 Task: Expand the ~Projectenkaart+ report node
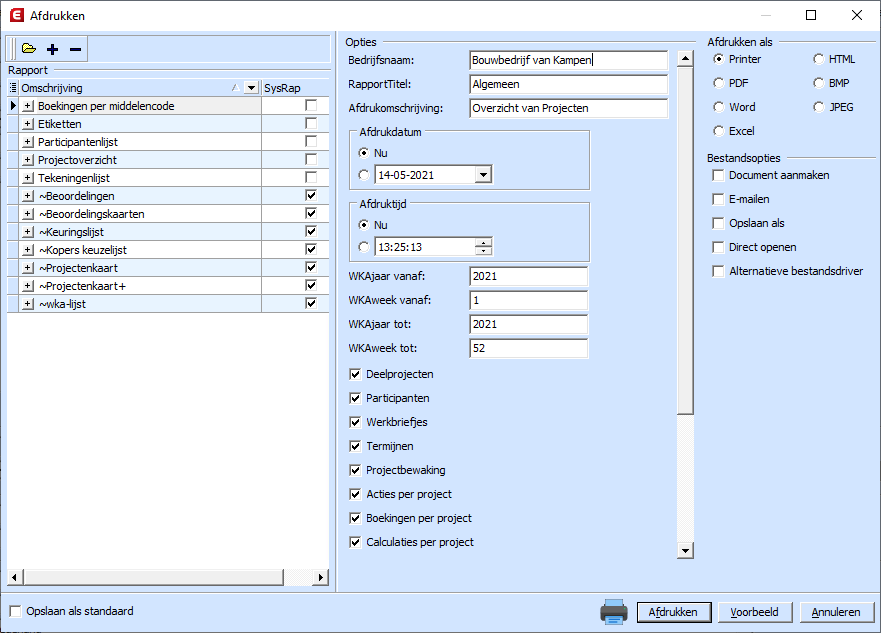28,285
